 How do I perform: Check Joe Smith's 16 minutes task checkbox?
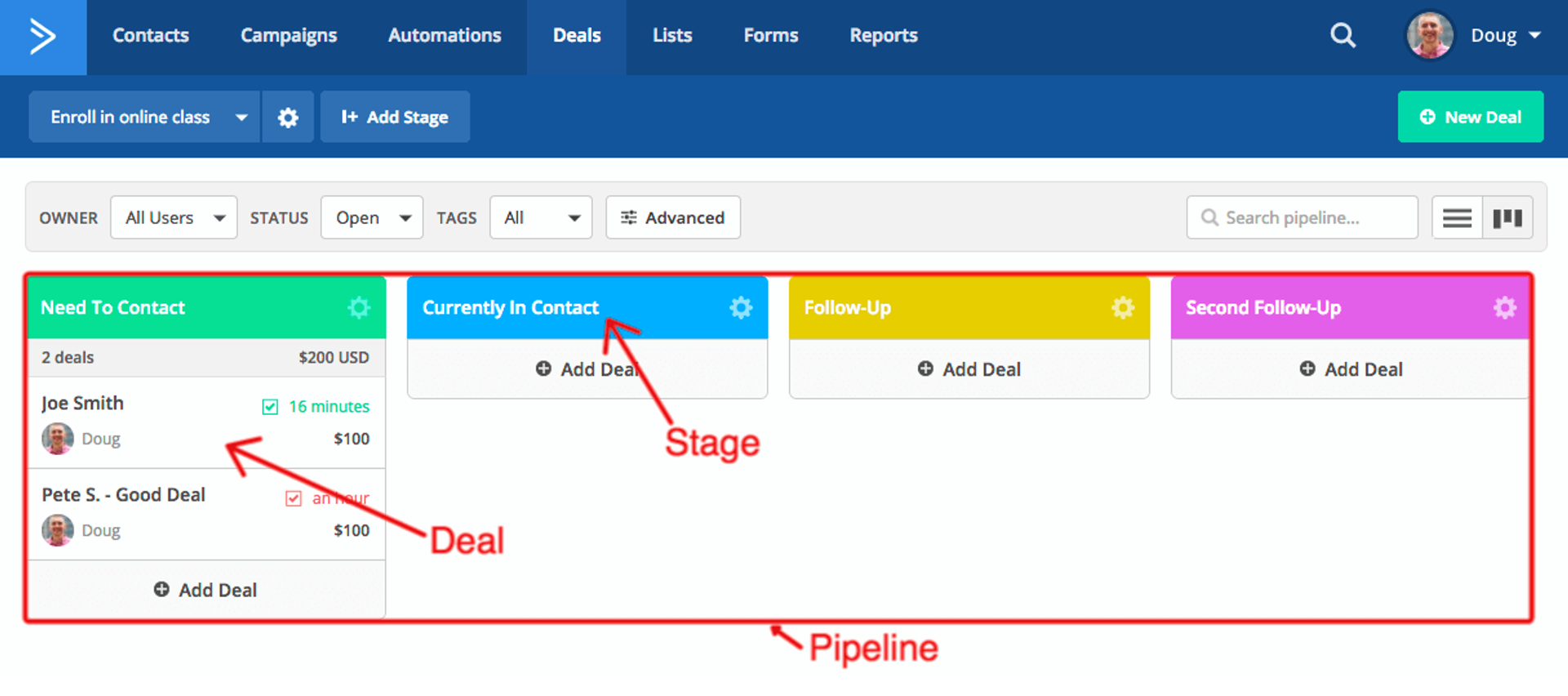pyautogui.click(x=270, y=407)
